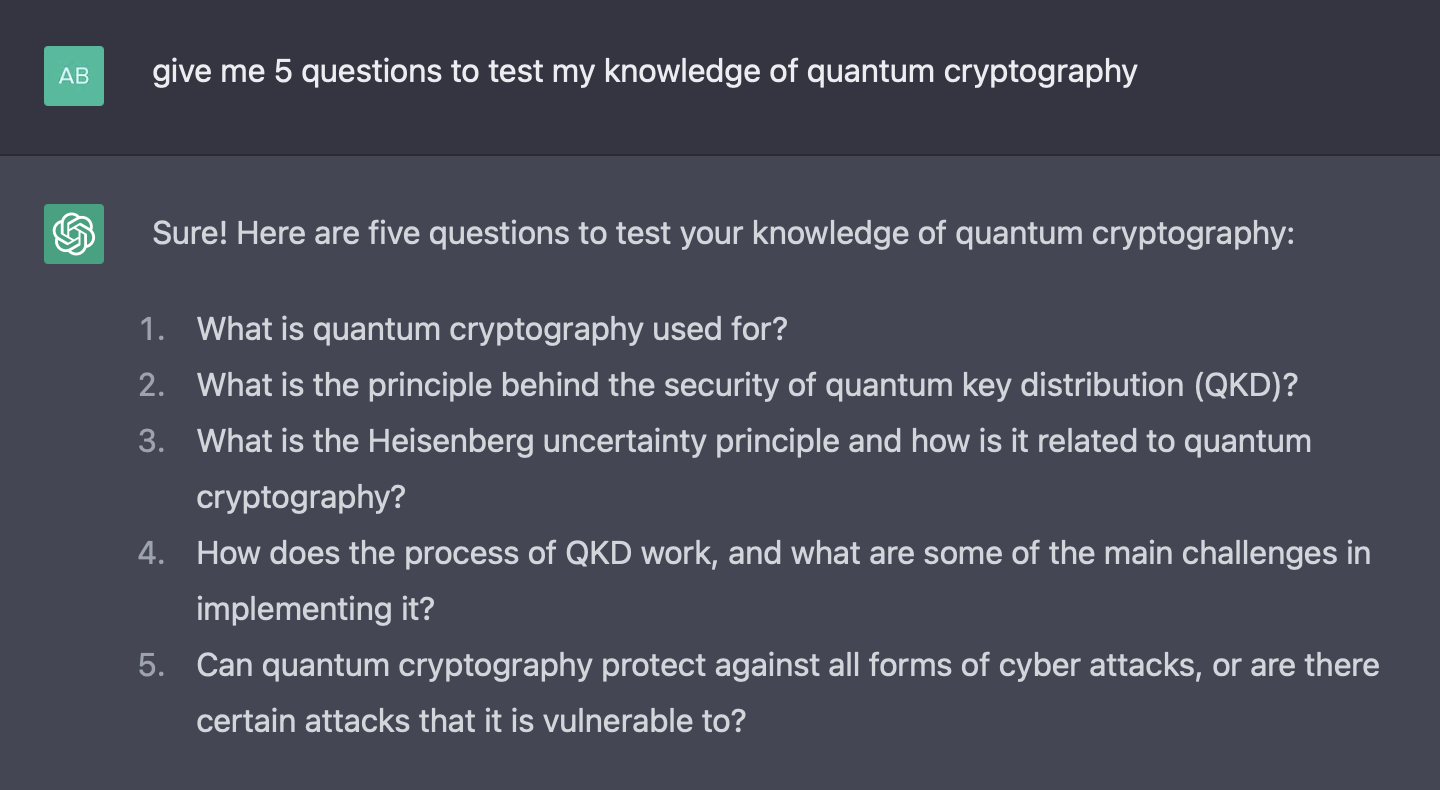Click the ChatGPT logo avatar icon

74,234
